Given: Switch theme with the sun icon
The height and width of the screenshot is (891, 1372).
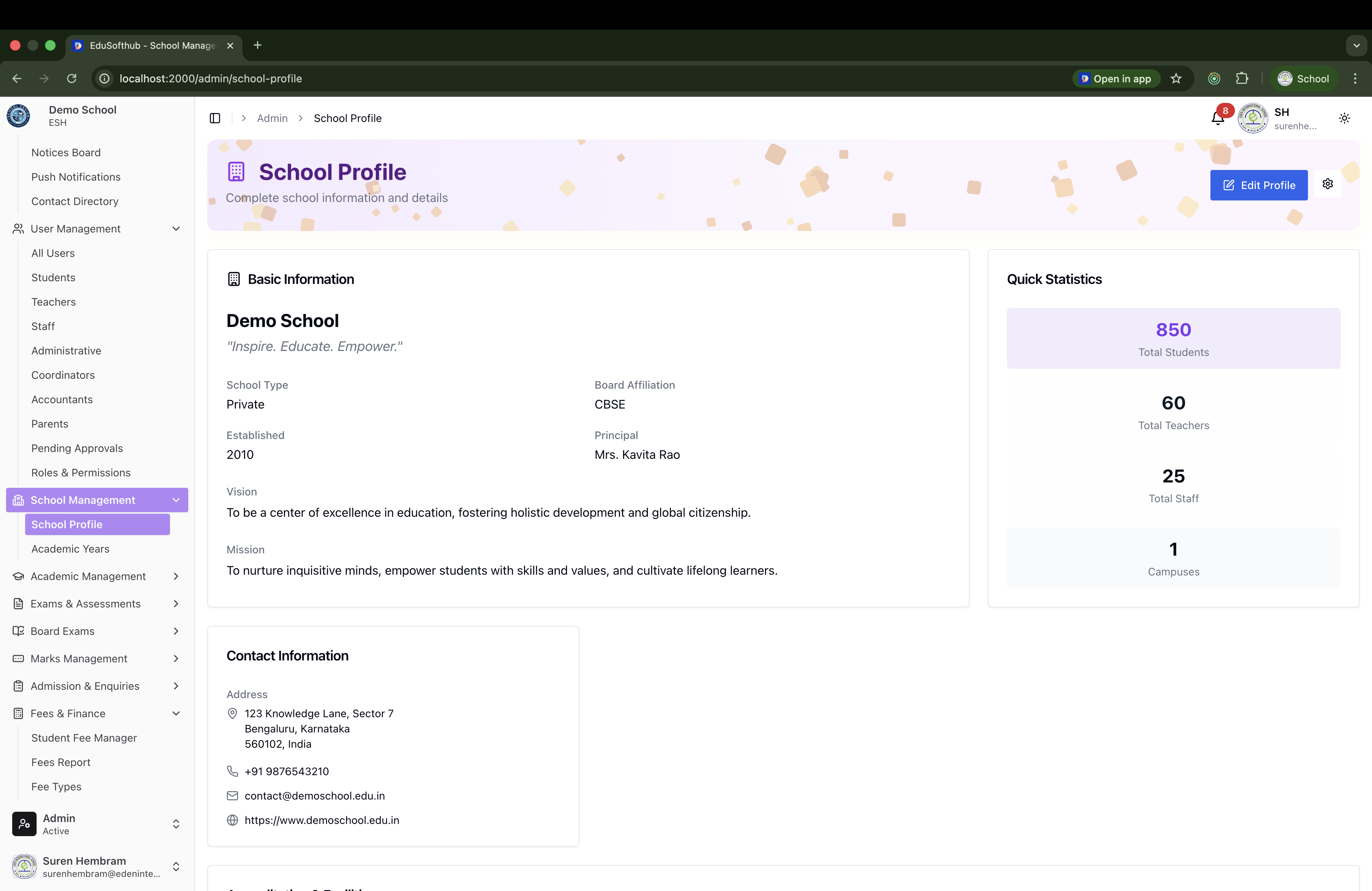Looking at the screenshot, I should [x=1344, y=118].
